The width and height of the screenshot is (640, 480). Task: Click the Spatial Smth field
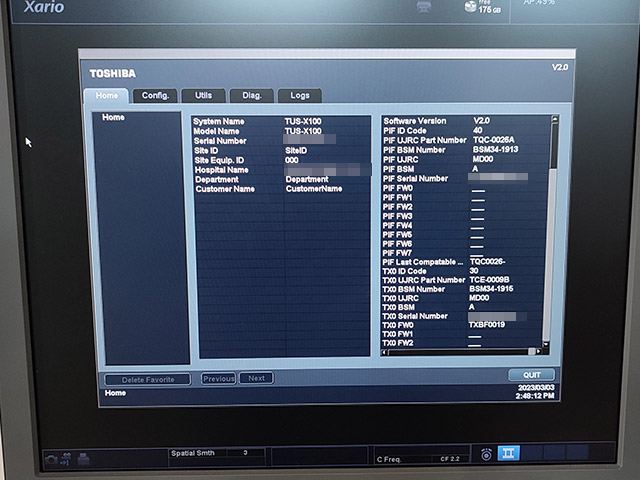click(x=216, y=453)
